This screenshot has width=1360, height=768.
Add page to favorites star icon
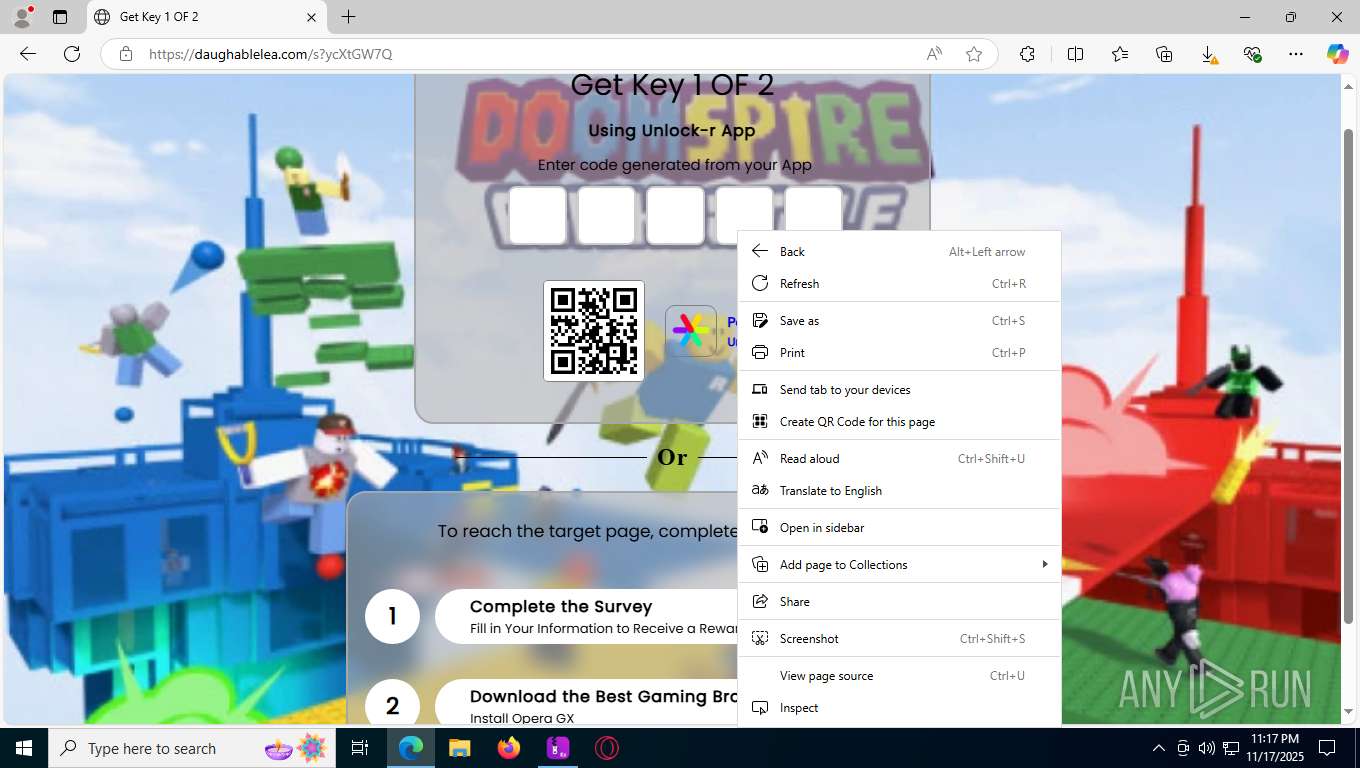[974, 54]
